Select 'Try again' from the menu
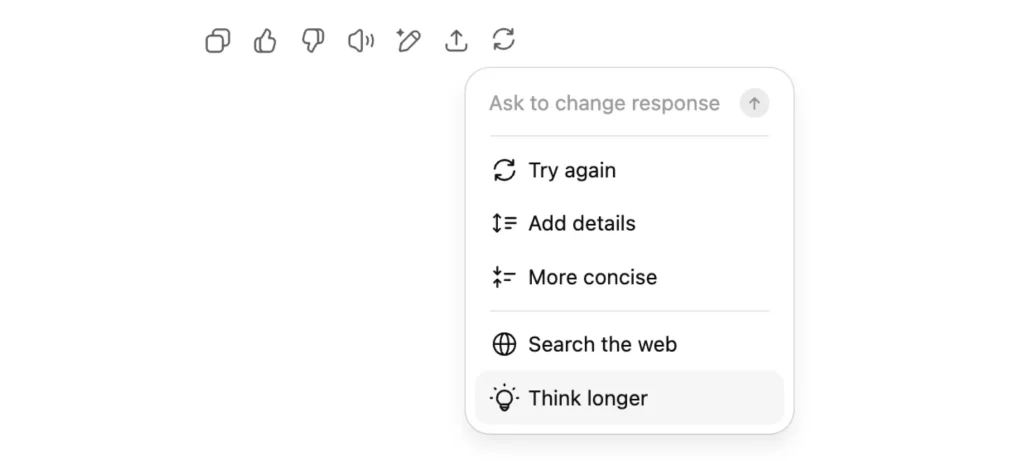1024x461 pixels. point(572,171)
